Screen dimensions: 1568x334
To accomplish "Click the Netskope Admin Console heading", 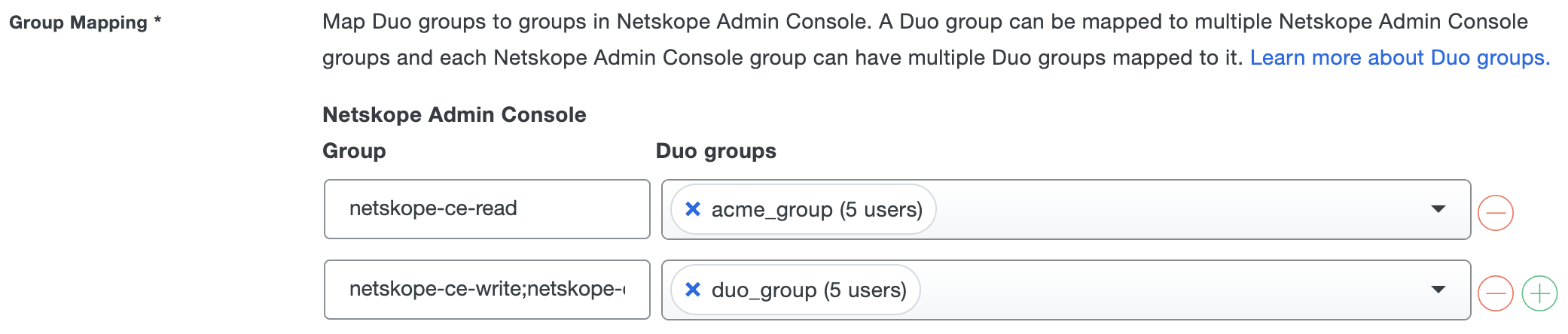I will pos(454,114).
